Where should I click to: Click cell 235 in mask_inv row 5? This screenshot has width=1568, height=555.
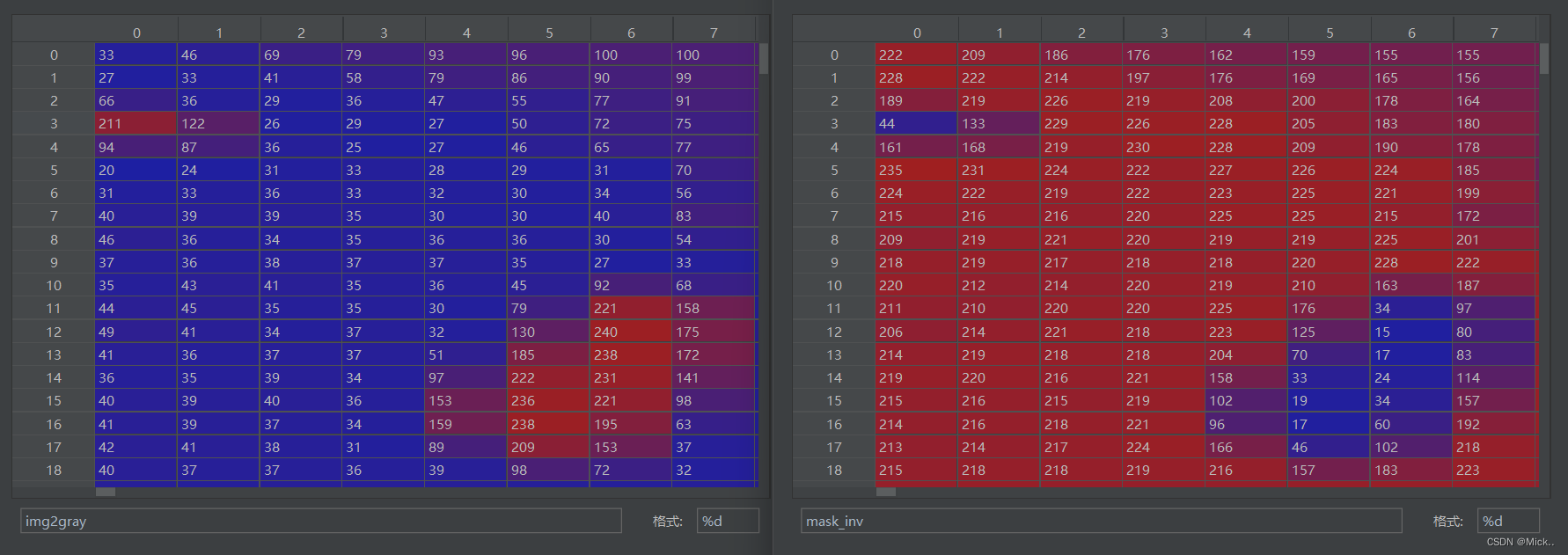tap(917, 170)
